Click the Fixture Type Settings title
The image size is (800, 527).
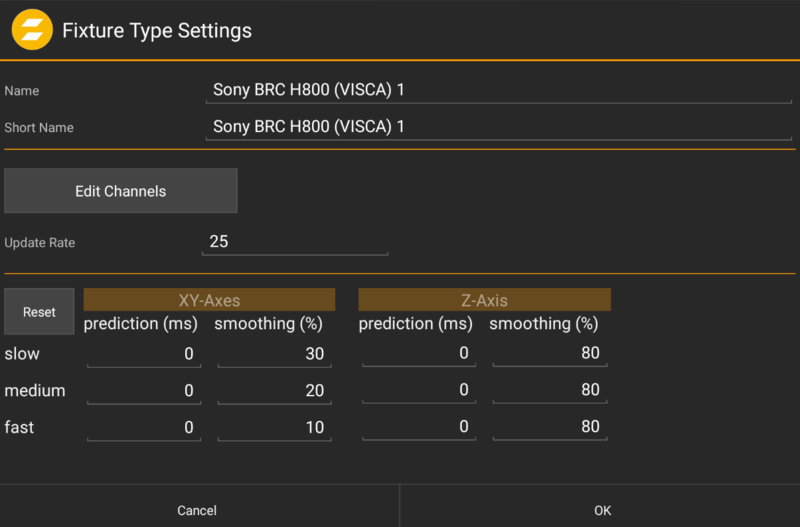point(157,31)
